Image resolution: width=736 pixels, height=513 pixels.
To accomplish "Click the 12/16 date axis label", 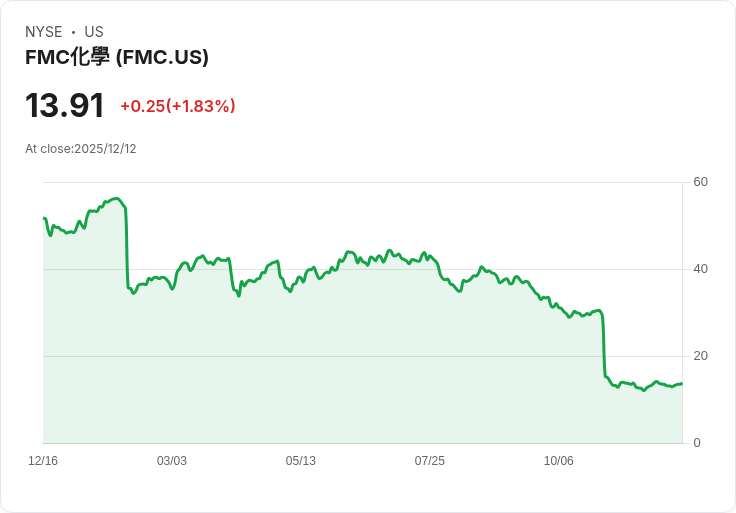I will [43, 461].
